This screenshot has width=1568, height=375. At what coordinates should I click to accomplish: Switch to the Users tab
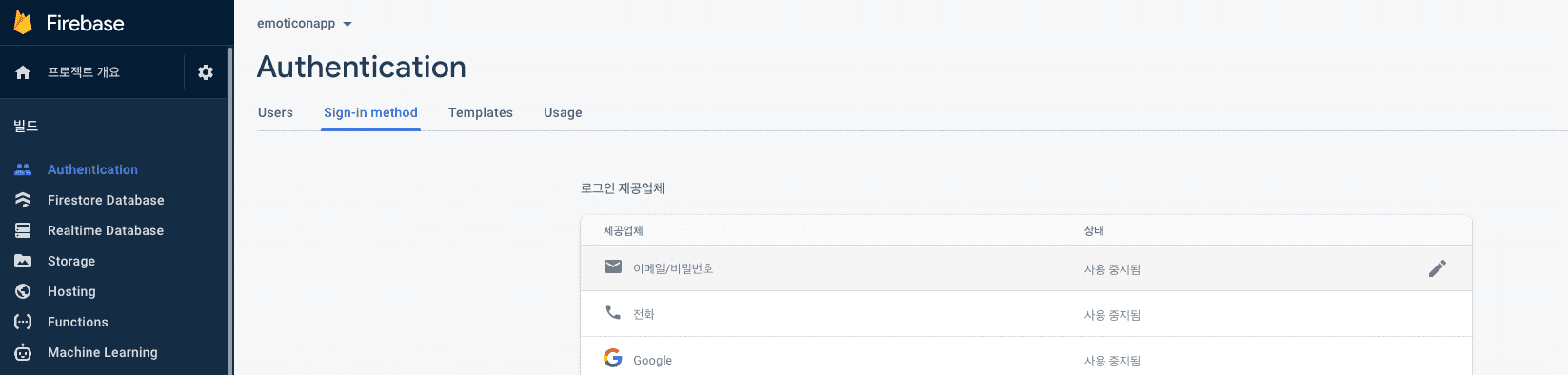tap(275, 112)
